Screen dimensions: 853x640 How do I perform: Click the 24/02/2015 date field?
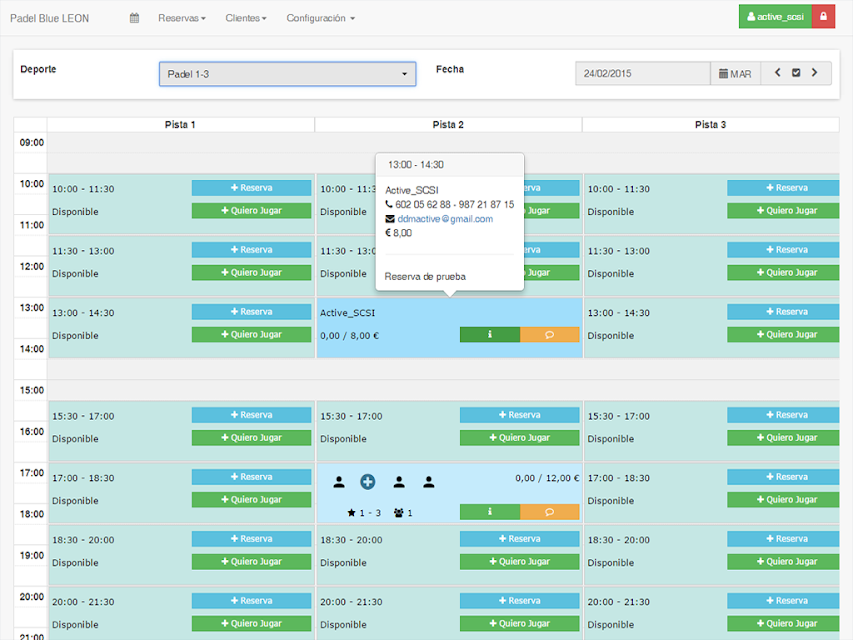click(x=642, y=74)
